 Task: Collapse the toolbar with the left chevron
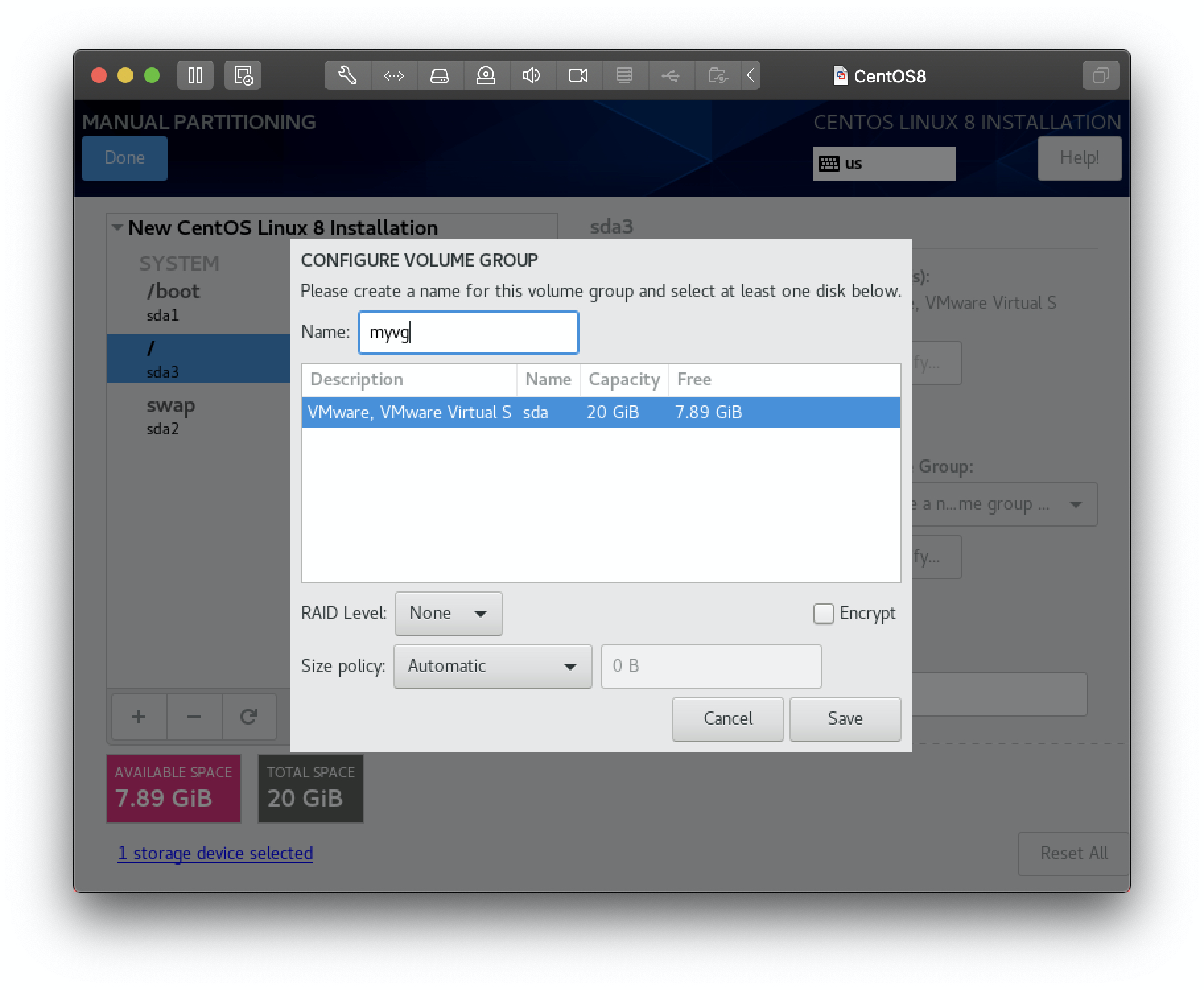click(x=751, y=75)
